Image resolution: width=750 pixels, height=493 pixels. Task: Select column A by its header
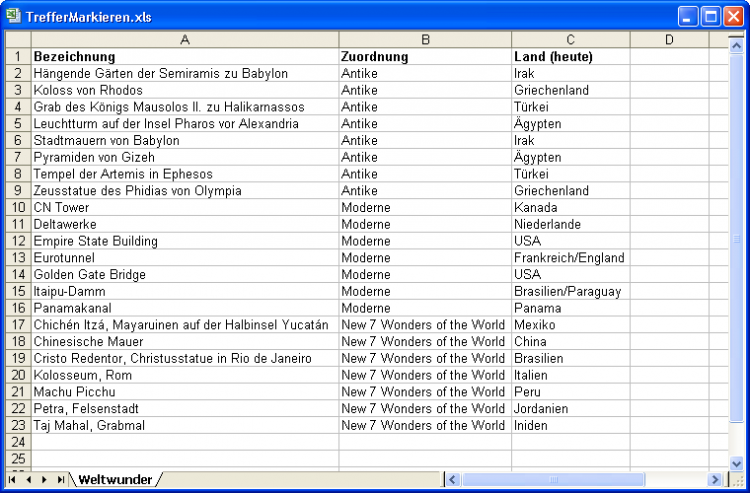point(185,40)
